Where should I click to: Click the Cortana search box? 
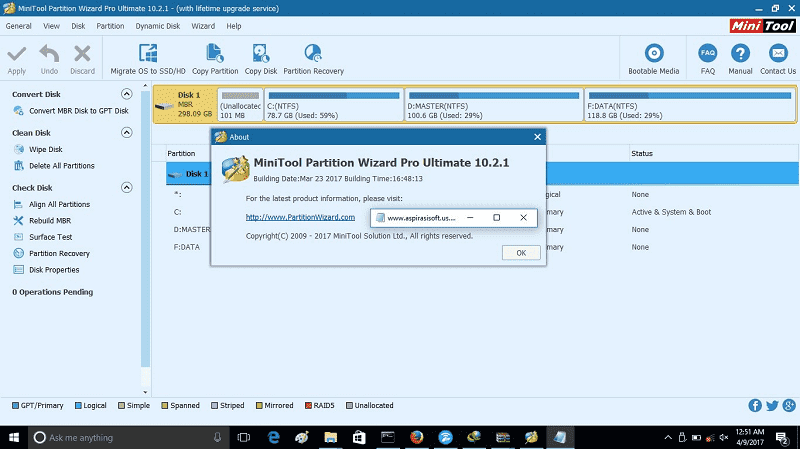click(x=128, y=438)
